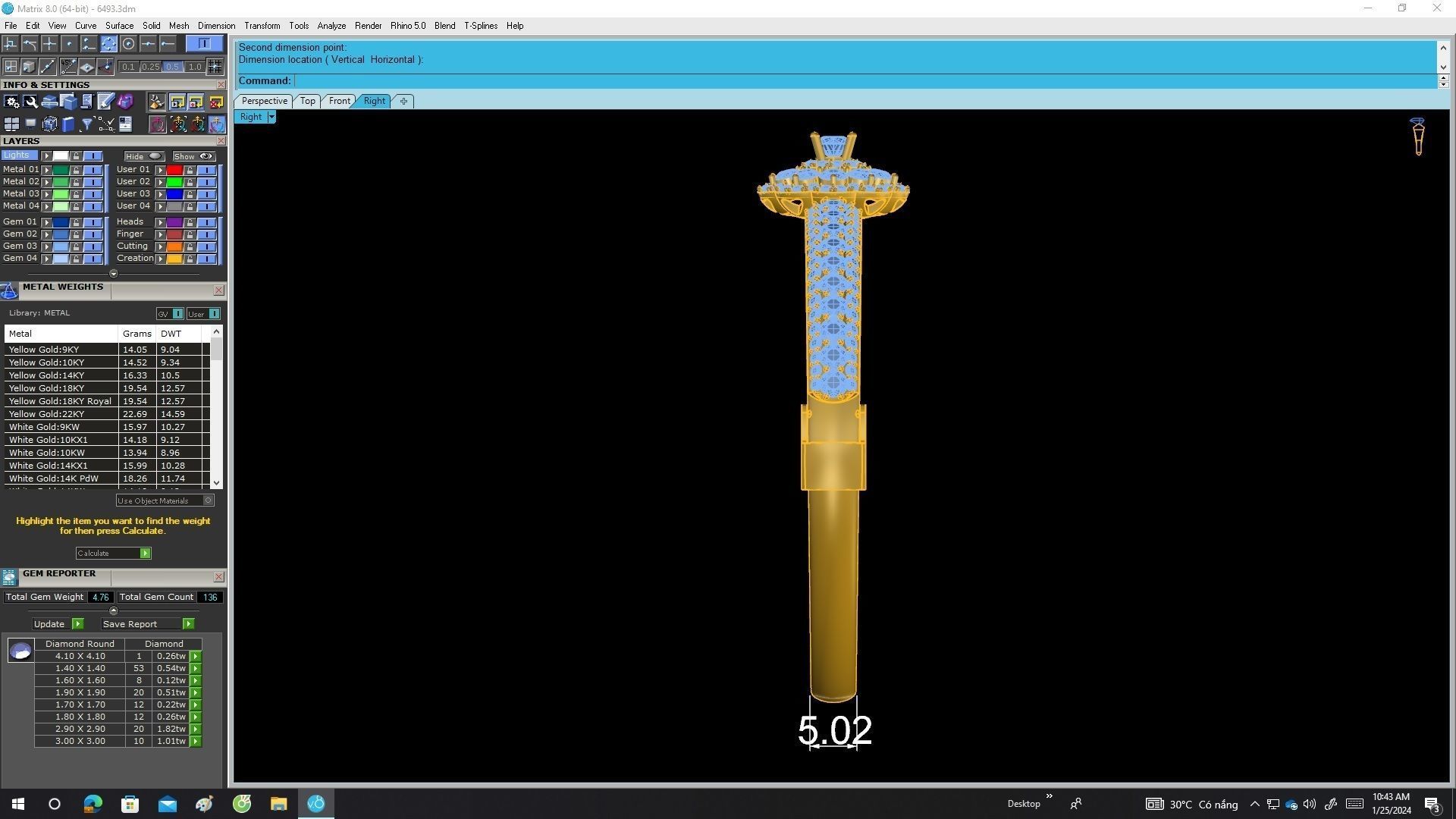
Task: Open the four-viewport layout icon
Action: tap(11, 124)
